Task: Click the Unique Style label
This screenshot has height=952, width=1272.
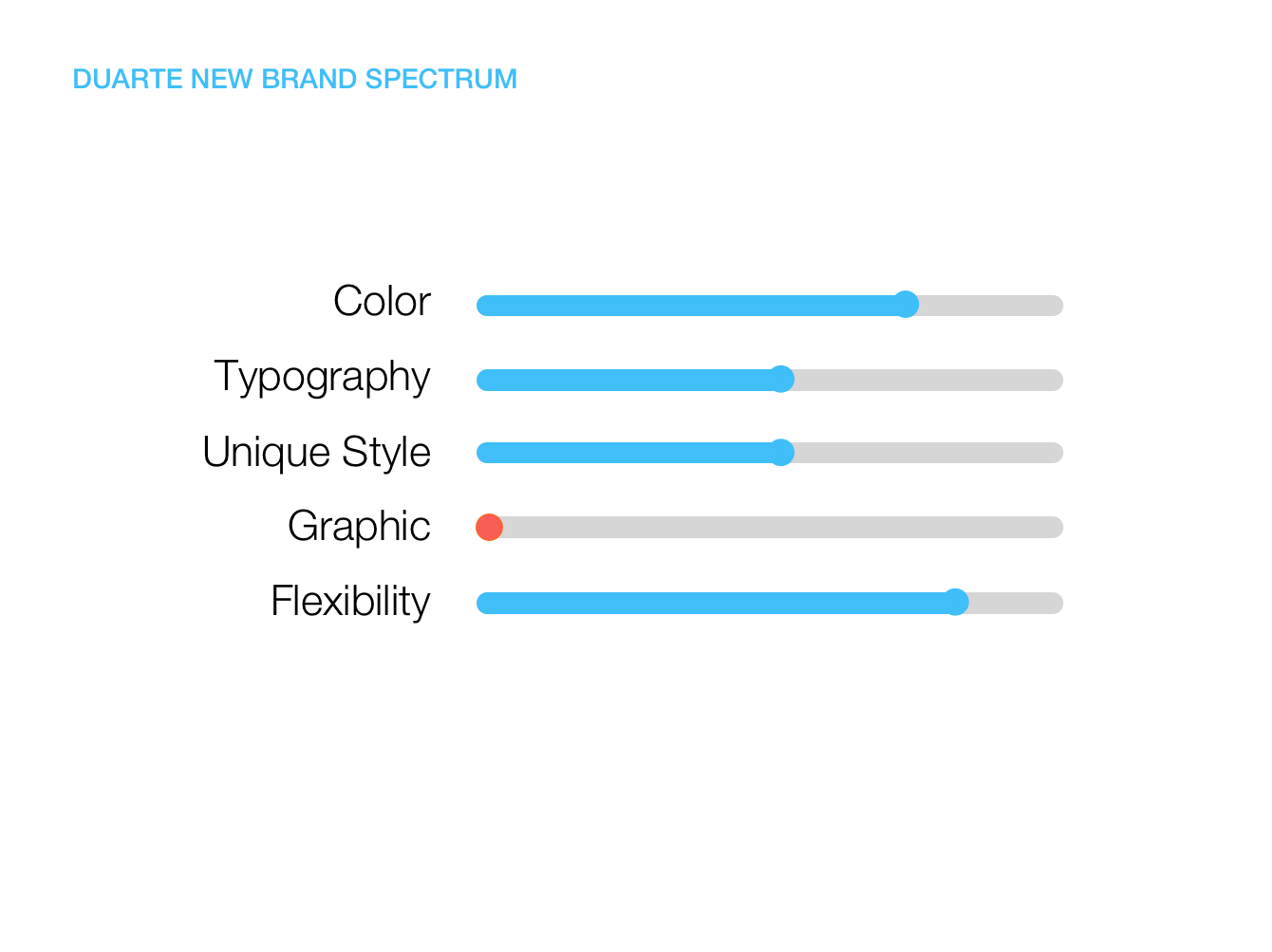Action: click(316, 453)
